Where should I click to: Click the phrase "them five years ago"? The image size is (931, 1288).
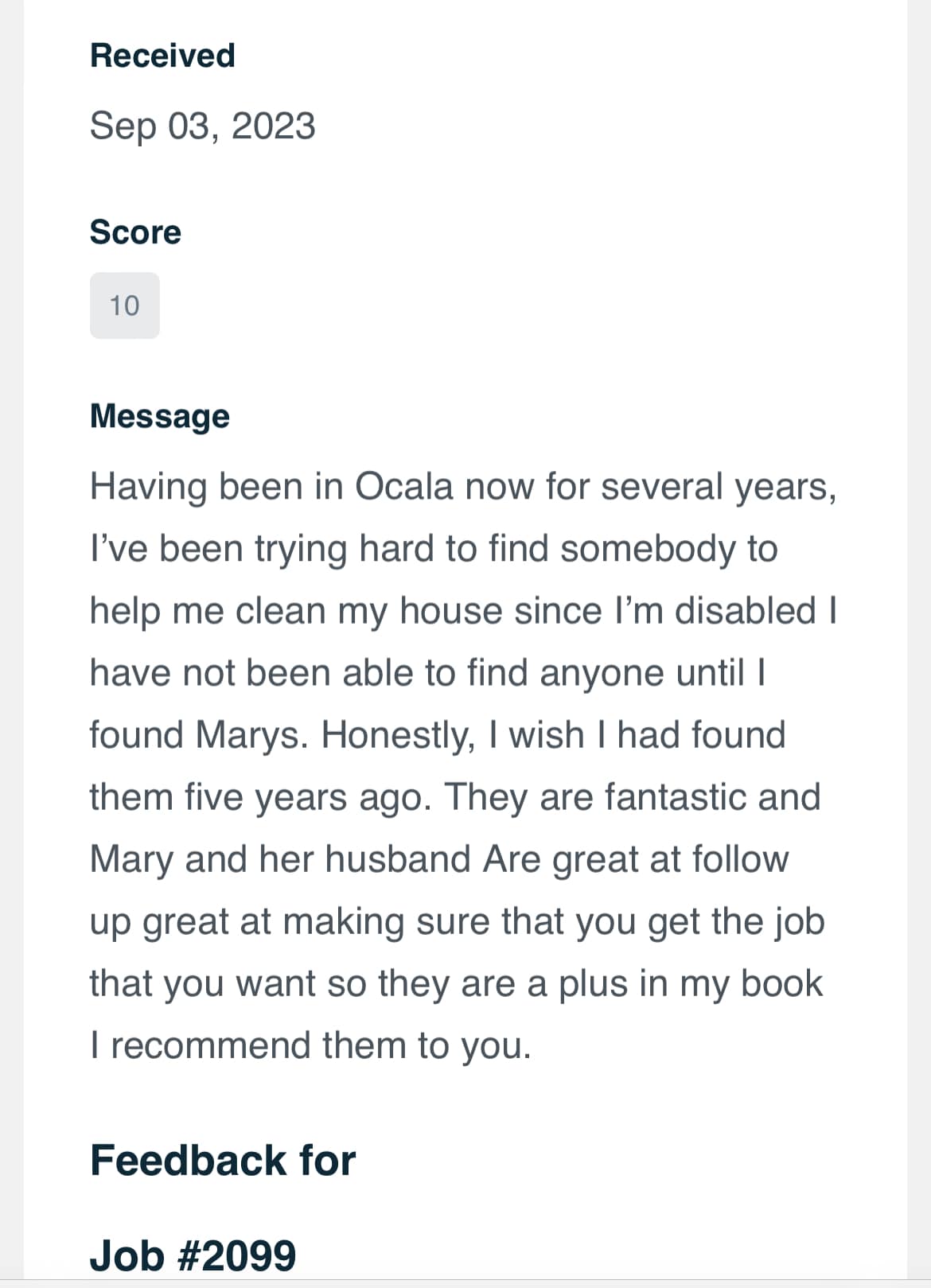click(x=260, y=796)
